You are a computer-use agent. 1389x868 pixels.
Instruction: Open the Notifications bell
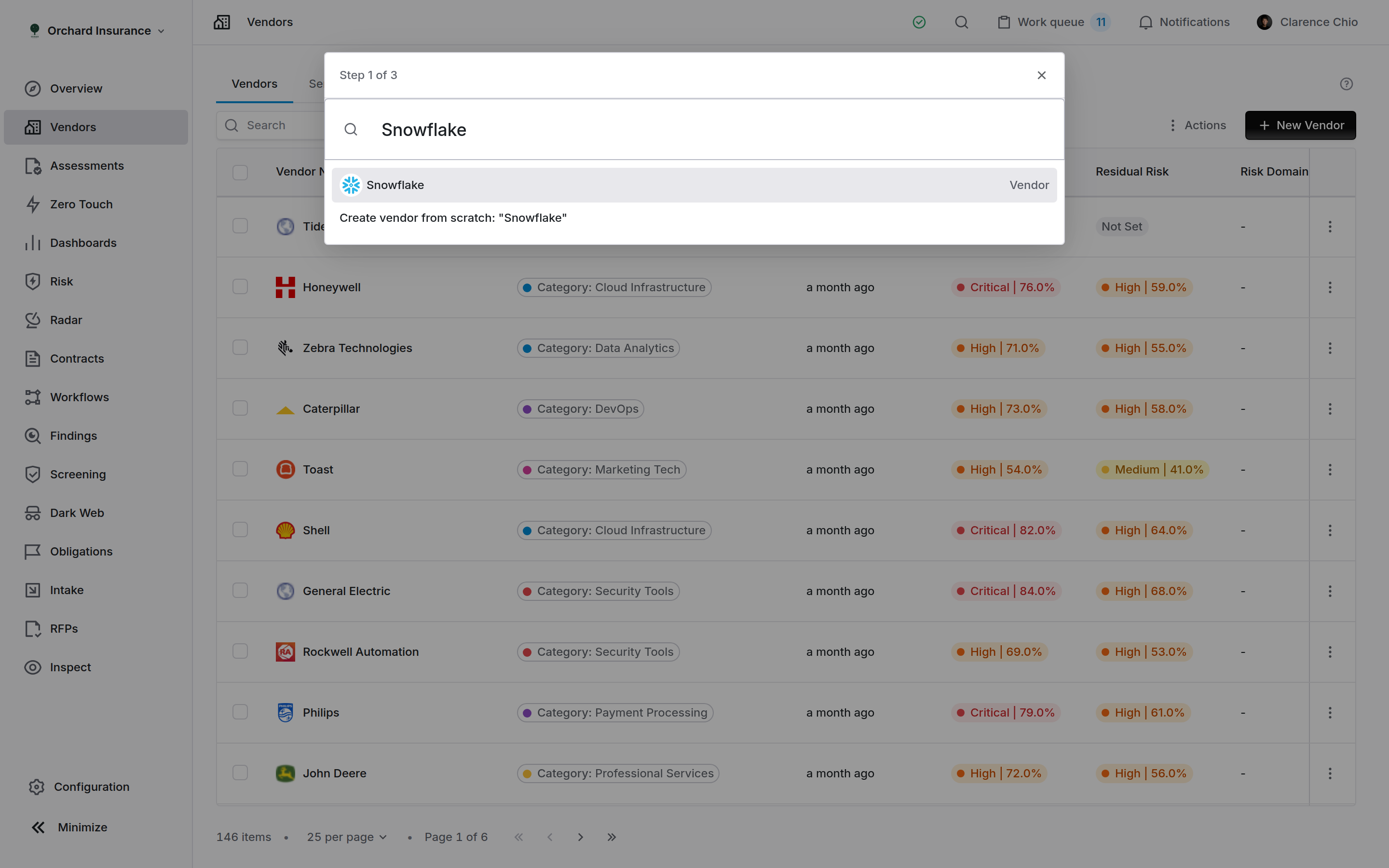pos(1184,22)
